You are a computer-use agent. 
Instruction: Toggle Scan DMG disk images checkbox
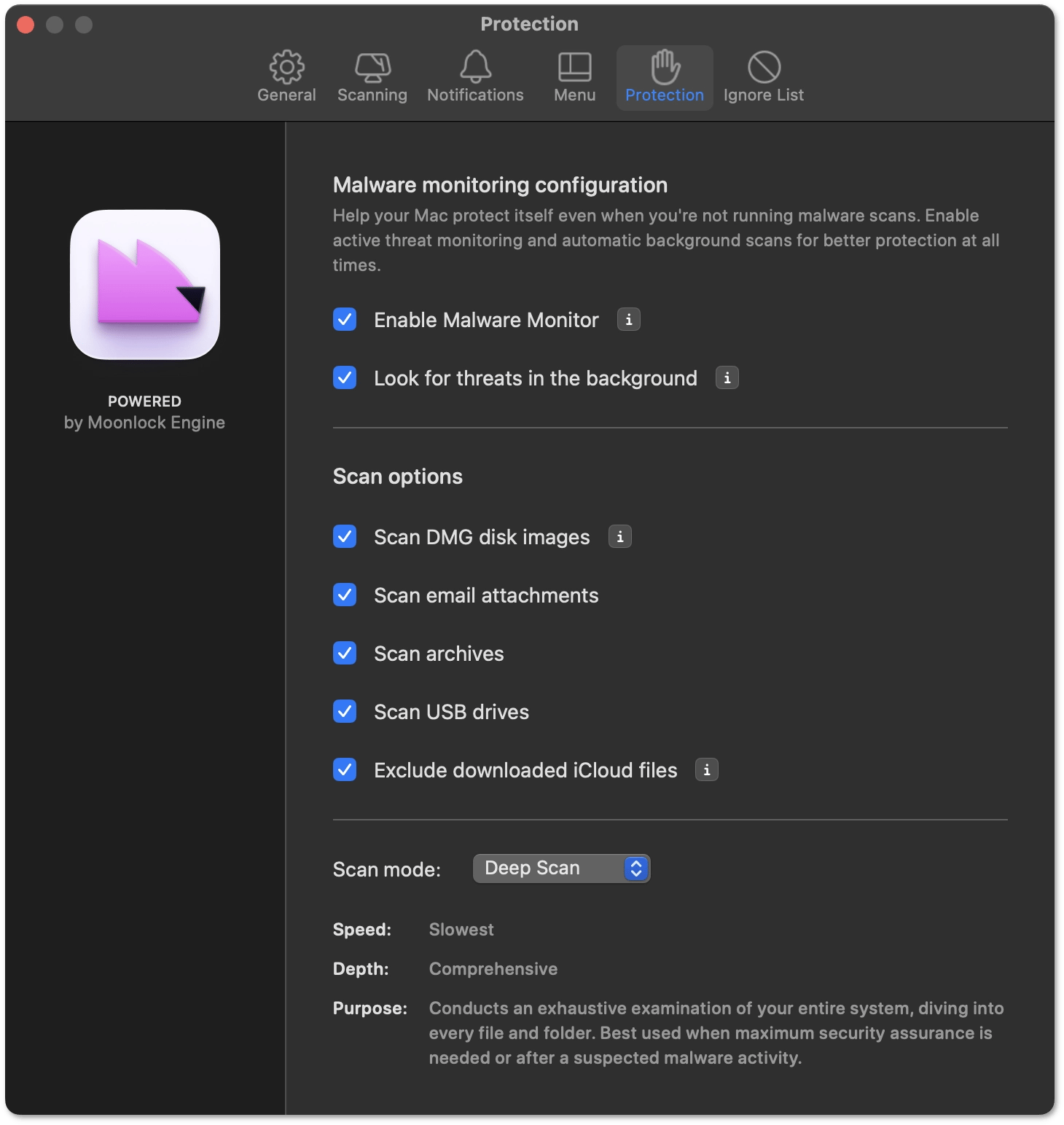click(345, 536)
